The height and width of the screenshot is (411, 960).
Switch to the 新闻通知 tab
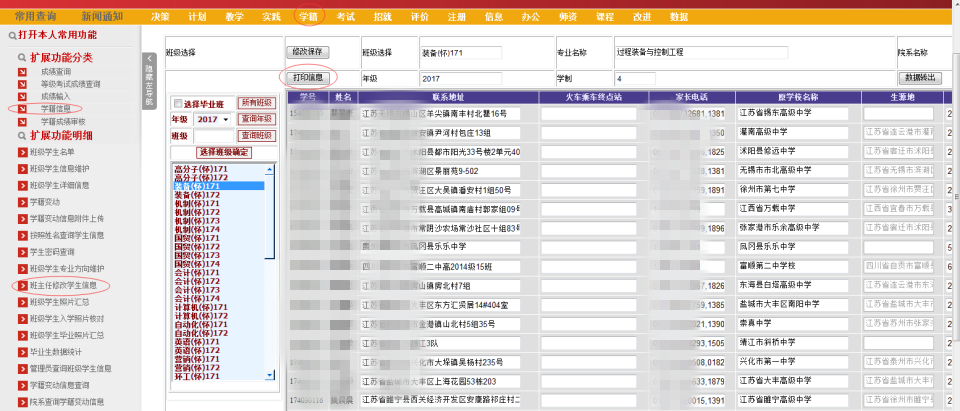pos(101,17)
